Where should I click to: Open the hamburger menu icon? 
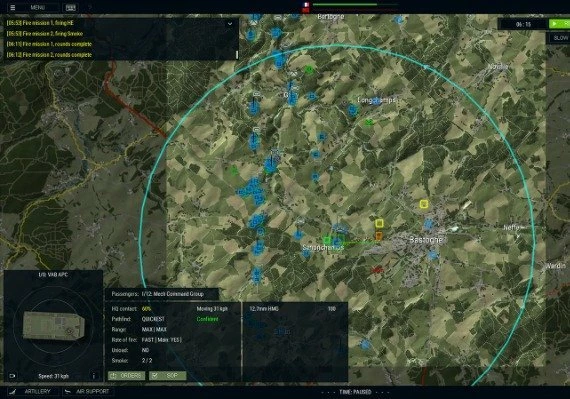13,7
